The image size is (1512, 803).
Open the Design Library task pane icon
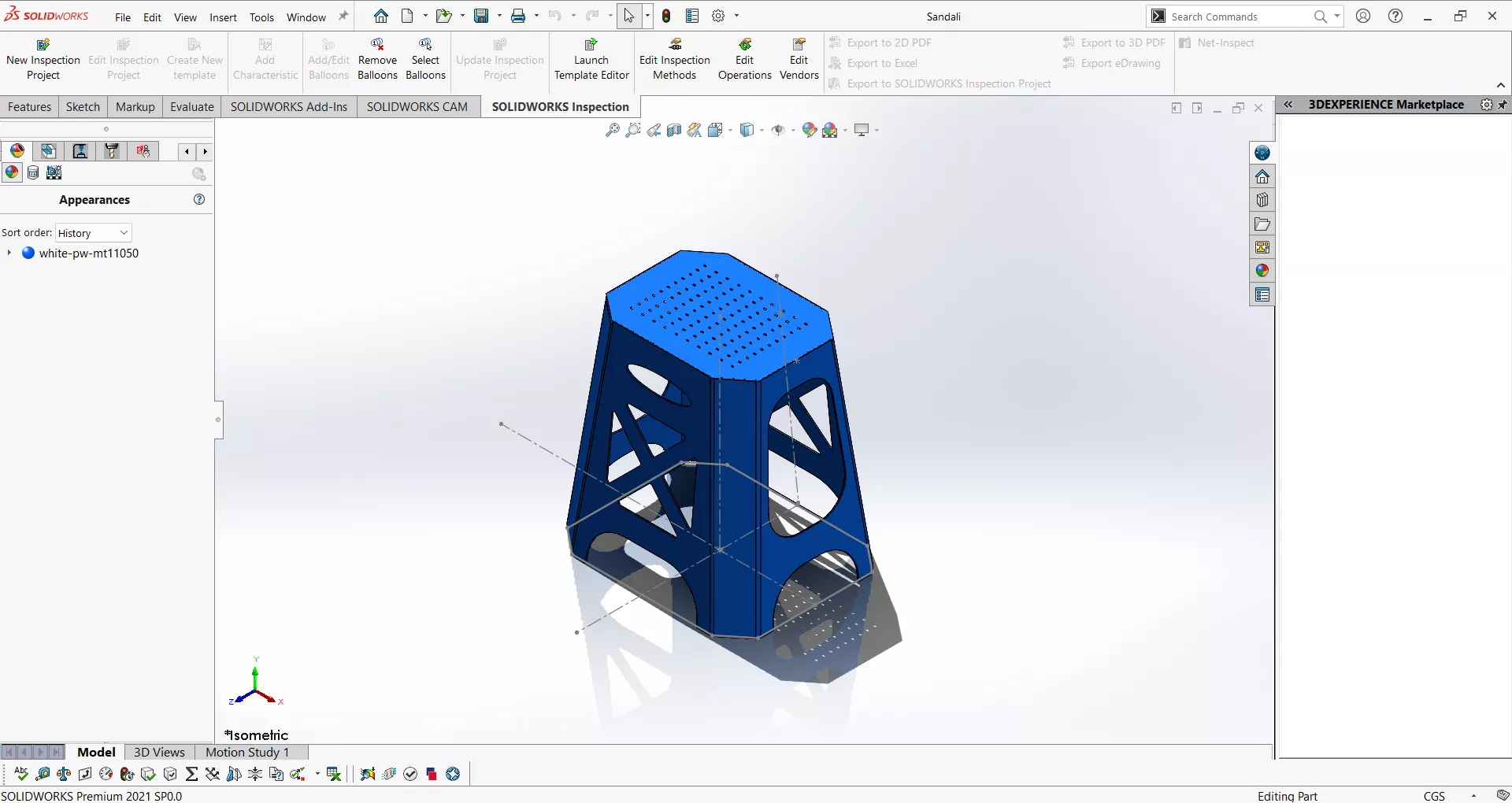(x=1262, y=200)
